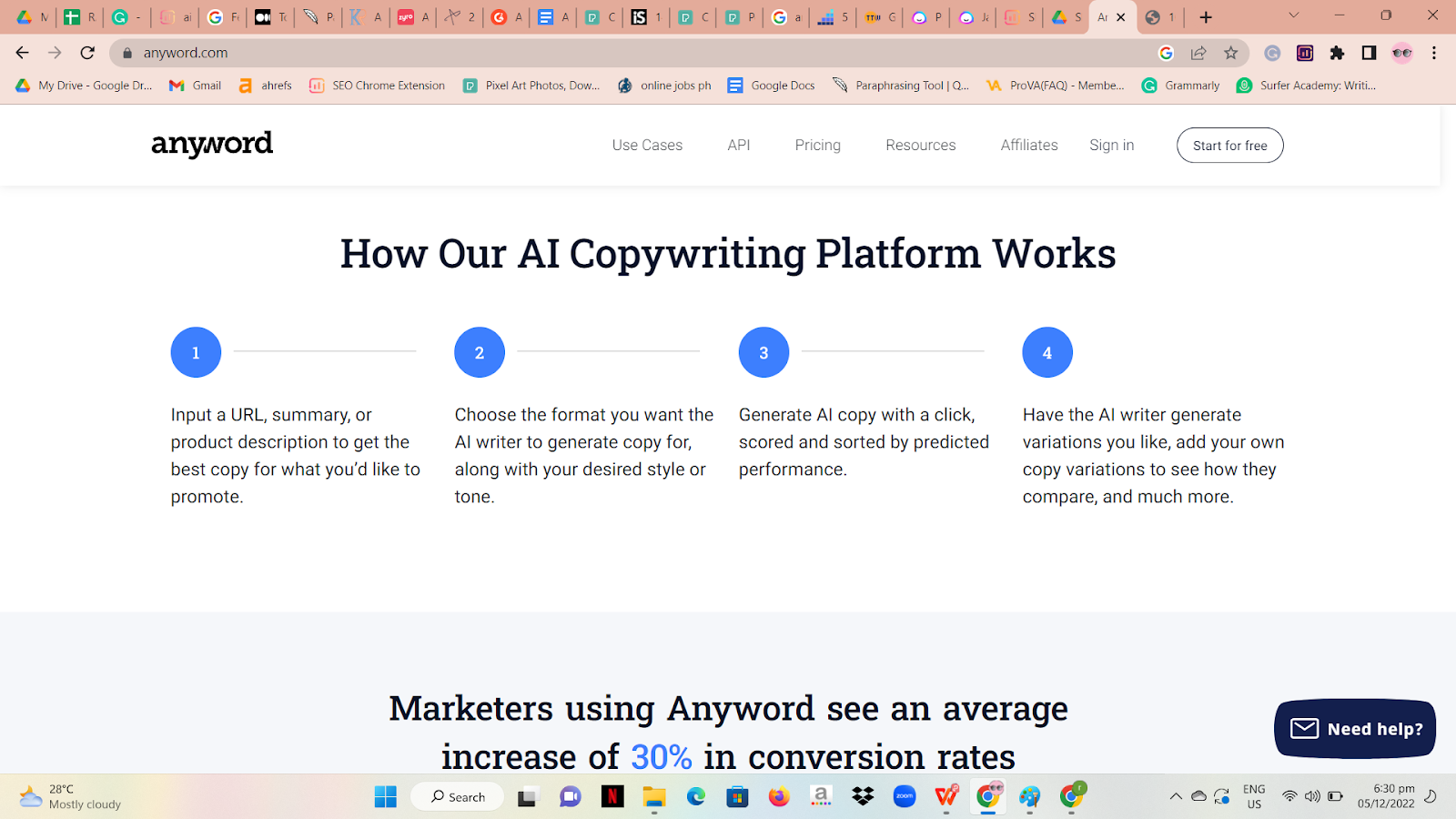Viewport: 1456px width, 819px height.
Task: Open the Need help? chat widget
Action: (x=1355, y=729)
